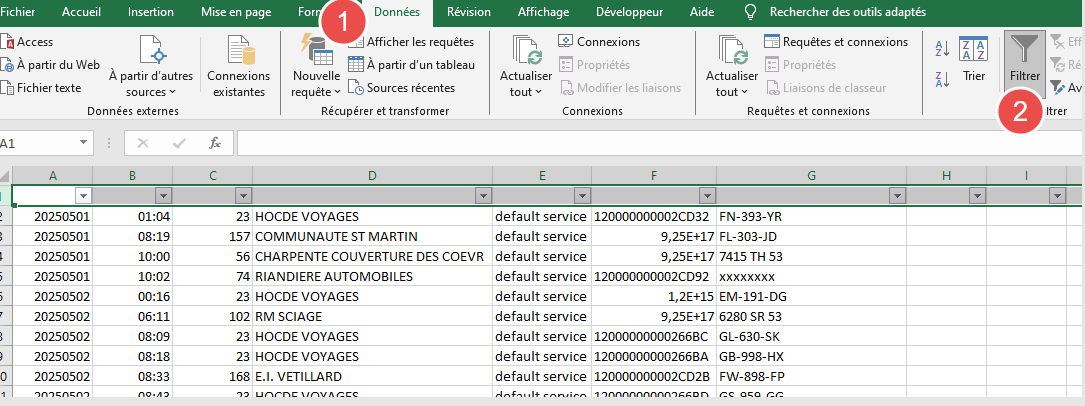Screen dimensions: 1085x406
Task: Open the Insertion ribbon tab
Action: [151, 12]
